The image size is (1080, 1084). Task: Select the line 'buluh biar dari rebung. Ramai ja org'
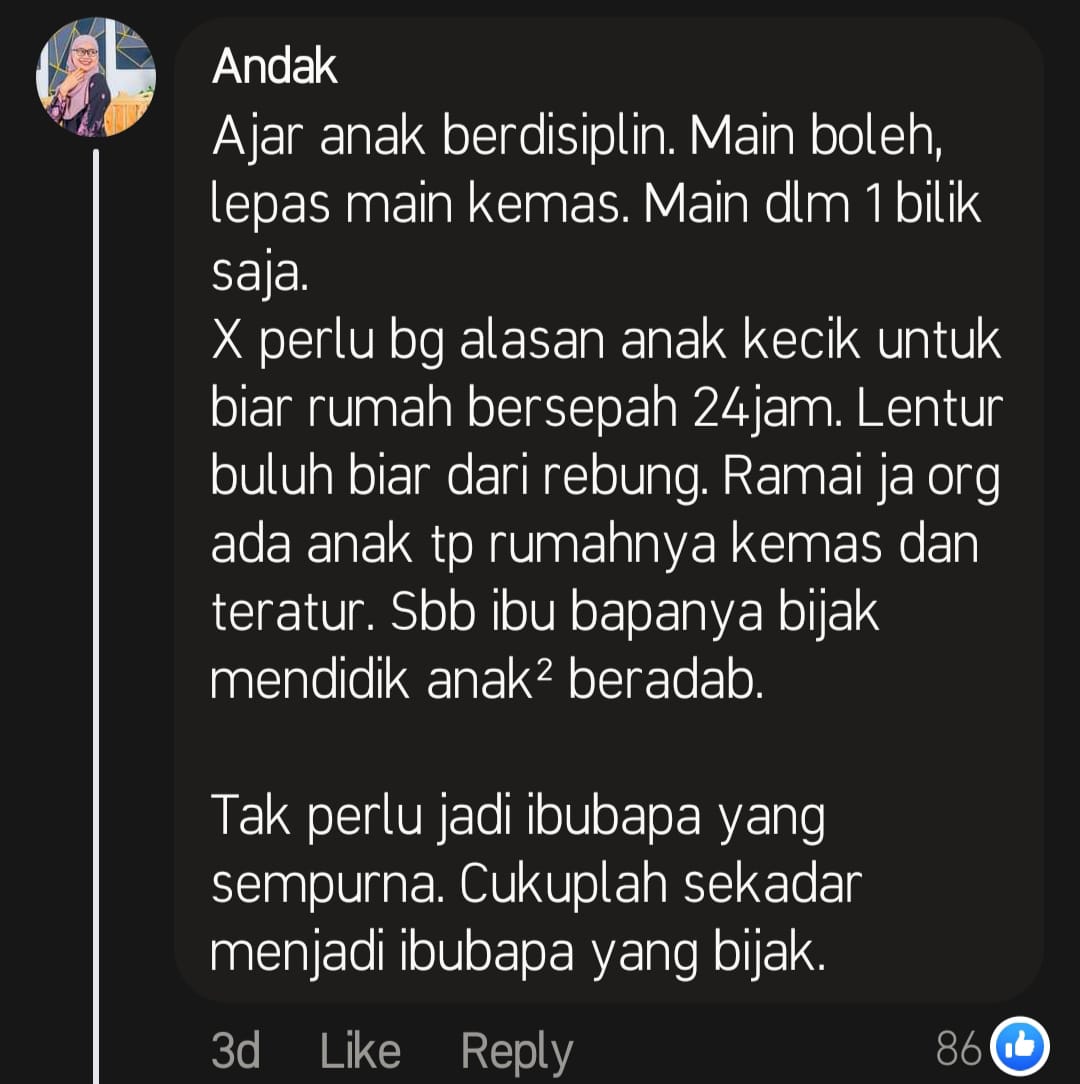(605, 478)
